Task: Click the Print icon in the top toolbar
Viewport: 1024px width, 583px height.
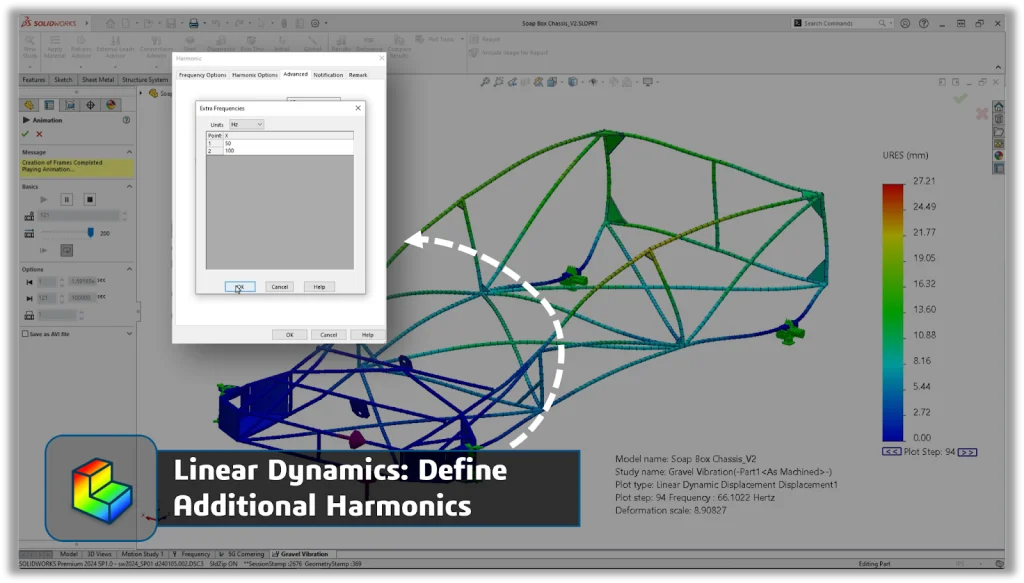Action: coord(193,23)
